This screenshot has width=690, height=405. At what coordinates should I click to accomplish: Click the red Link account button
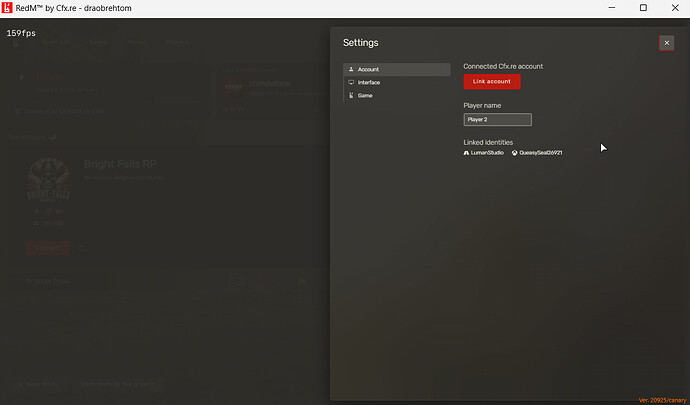pyautogui.click(x=492, y=81)
